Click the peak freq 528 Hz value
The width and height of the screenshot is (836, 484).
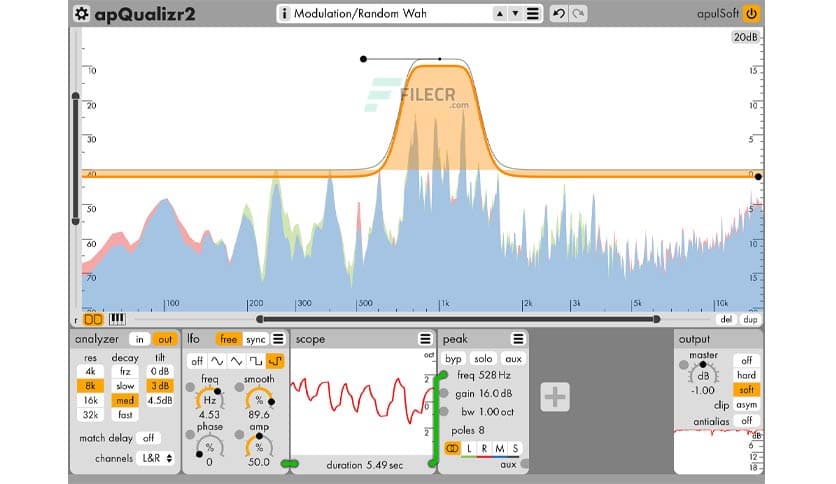tap(494, 375)
